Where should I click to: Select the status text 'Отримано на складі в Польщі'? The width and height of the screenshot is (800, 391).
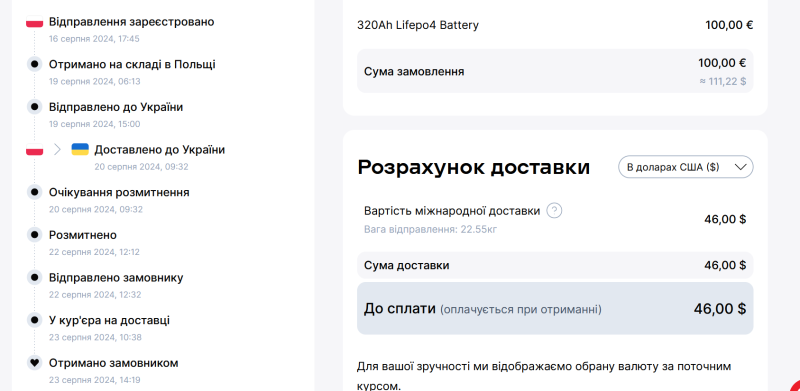click(x=132, y=64)
